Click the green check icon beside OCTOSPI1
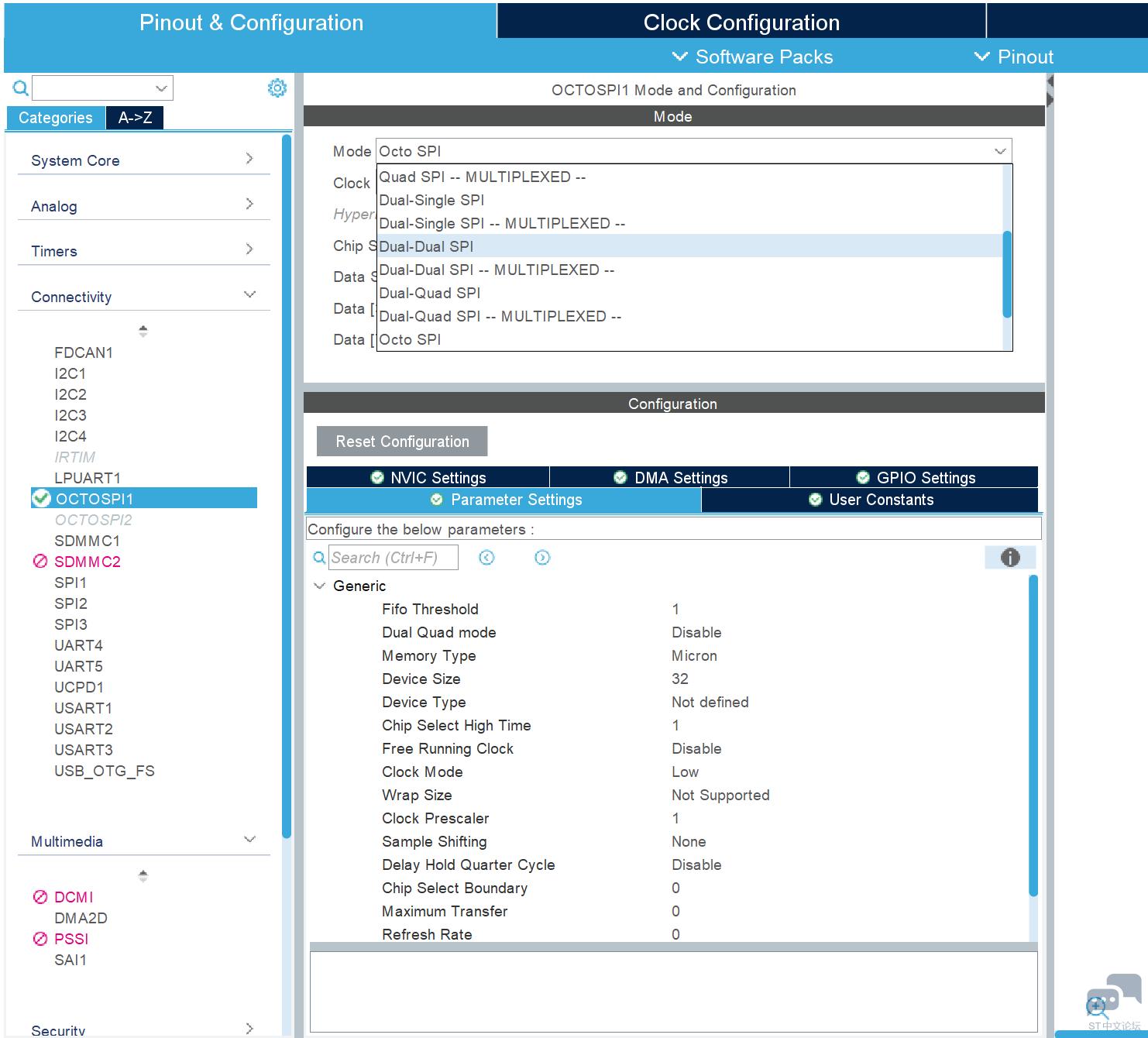This screenshot has height=1038, width=1148. pos(41,498)
